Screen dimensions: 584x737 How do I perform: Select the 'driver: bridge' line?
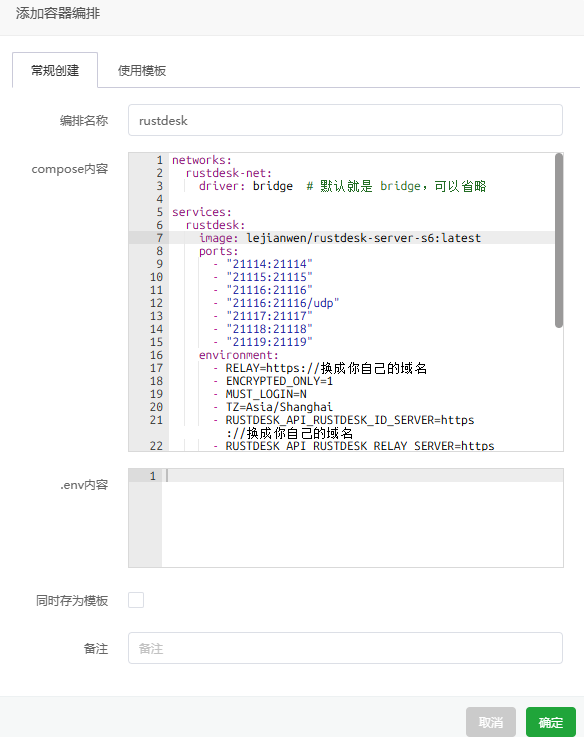click(x=246, y=186)
